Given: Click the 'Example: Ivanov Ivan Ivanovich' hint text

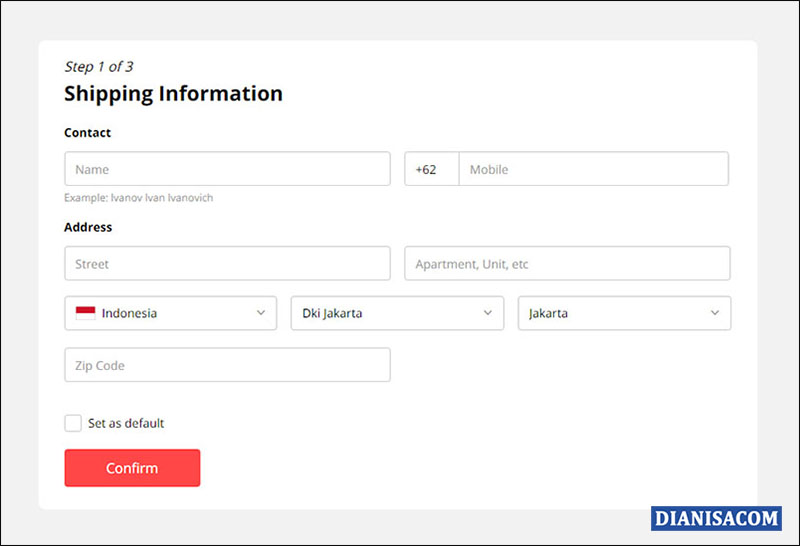Looking at the screenshot, I should (x=138, y=198).
